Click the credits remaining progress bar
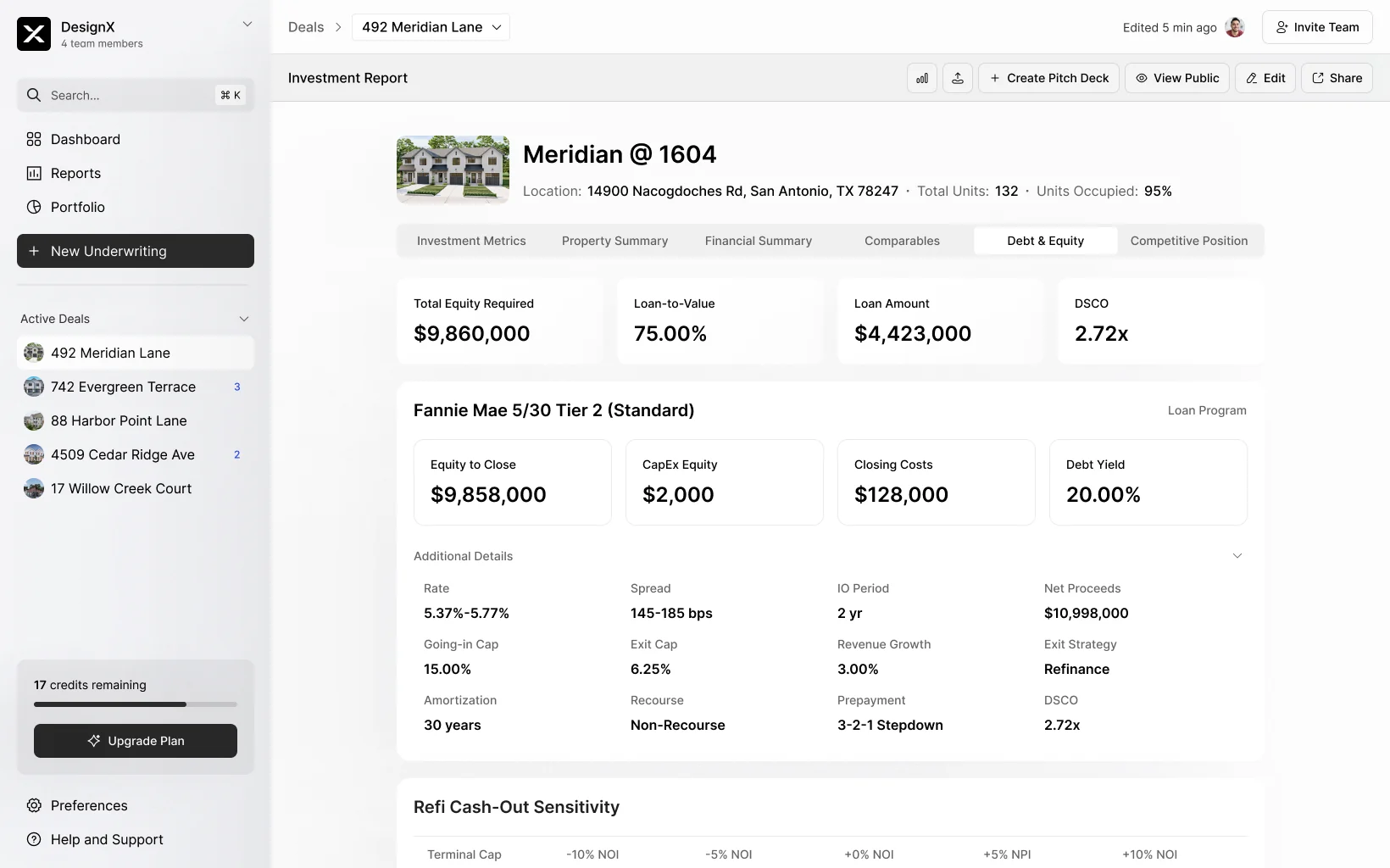1390x868 pixels. coord(136,704)
